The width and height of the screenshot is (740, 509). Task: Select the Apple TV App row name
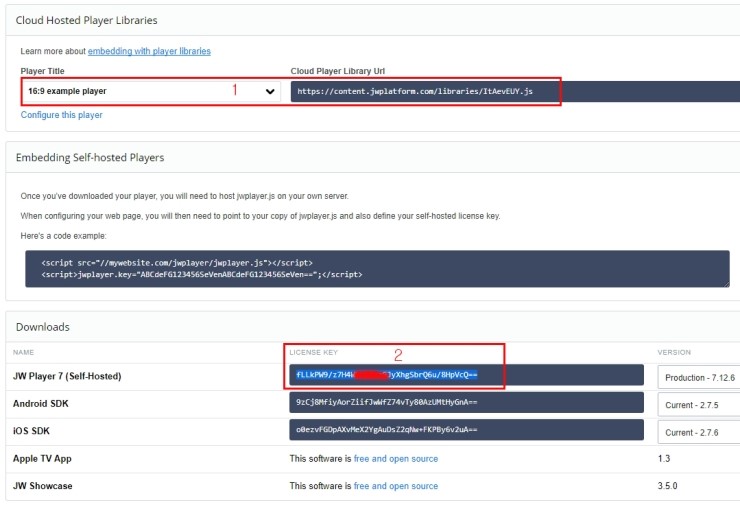42,459
